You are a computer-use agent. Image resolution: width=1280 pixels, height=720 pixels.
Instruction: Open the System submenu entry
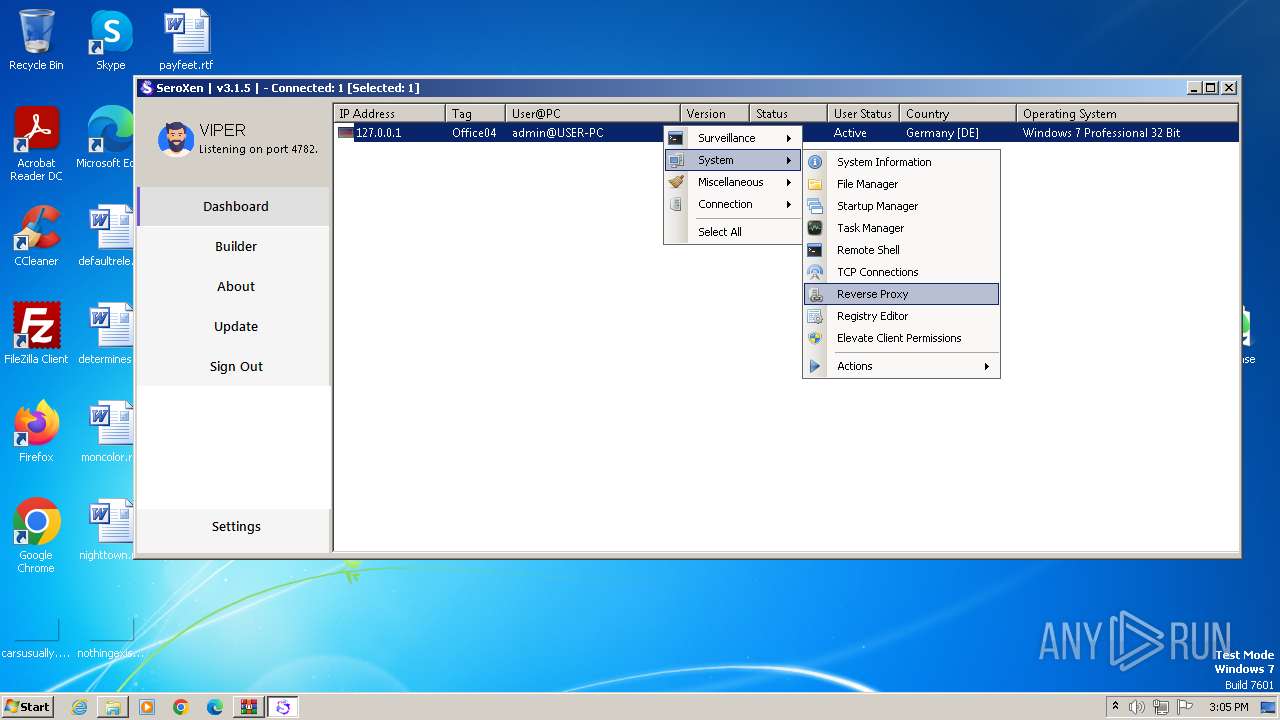tap(733, 160)
